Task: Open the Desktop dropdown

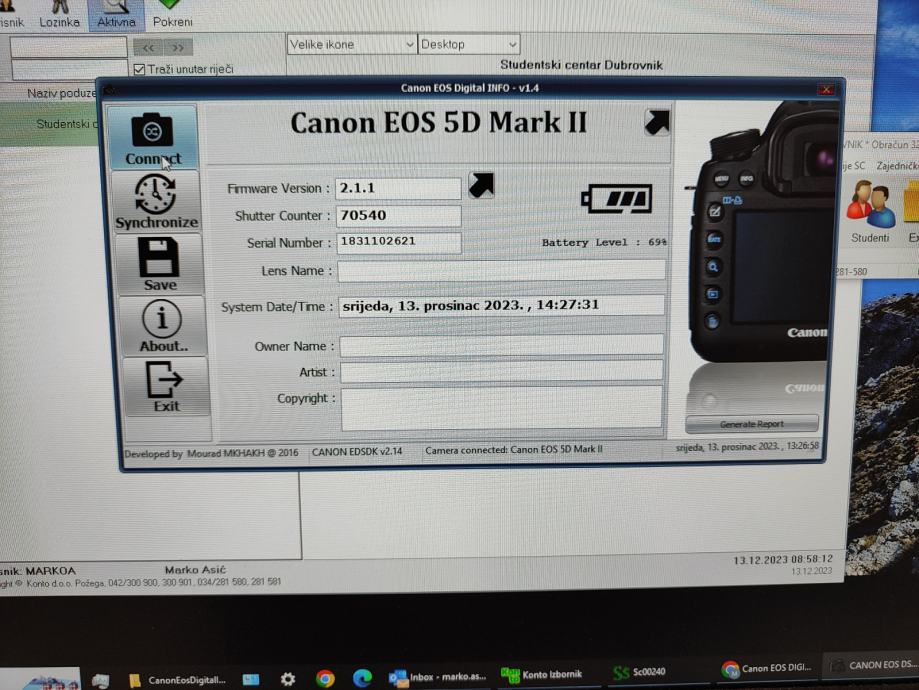Action: pyautogui.click(x=468, y=45)
